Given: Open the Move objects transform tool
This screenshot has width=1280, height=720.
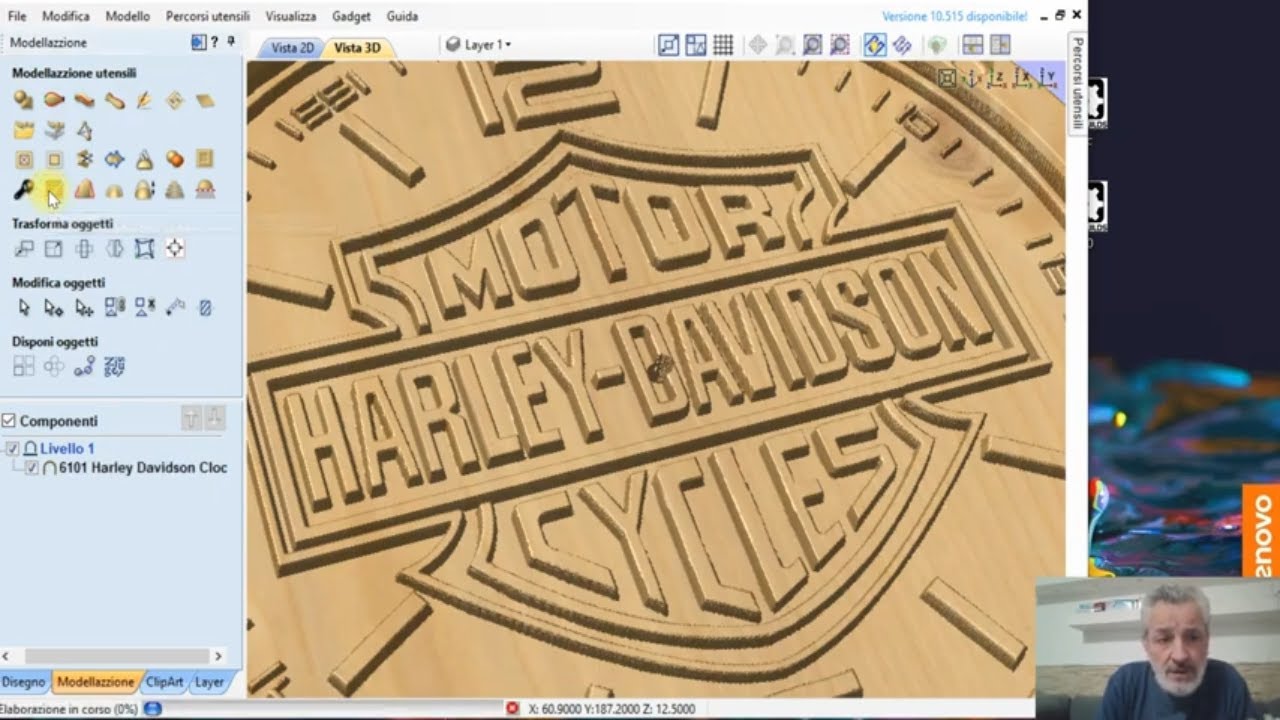Looking at the screenshot, I should click(x=24, y=249).
